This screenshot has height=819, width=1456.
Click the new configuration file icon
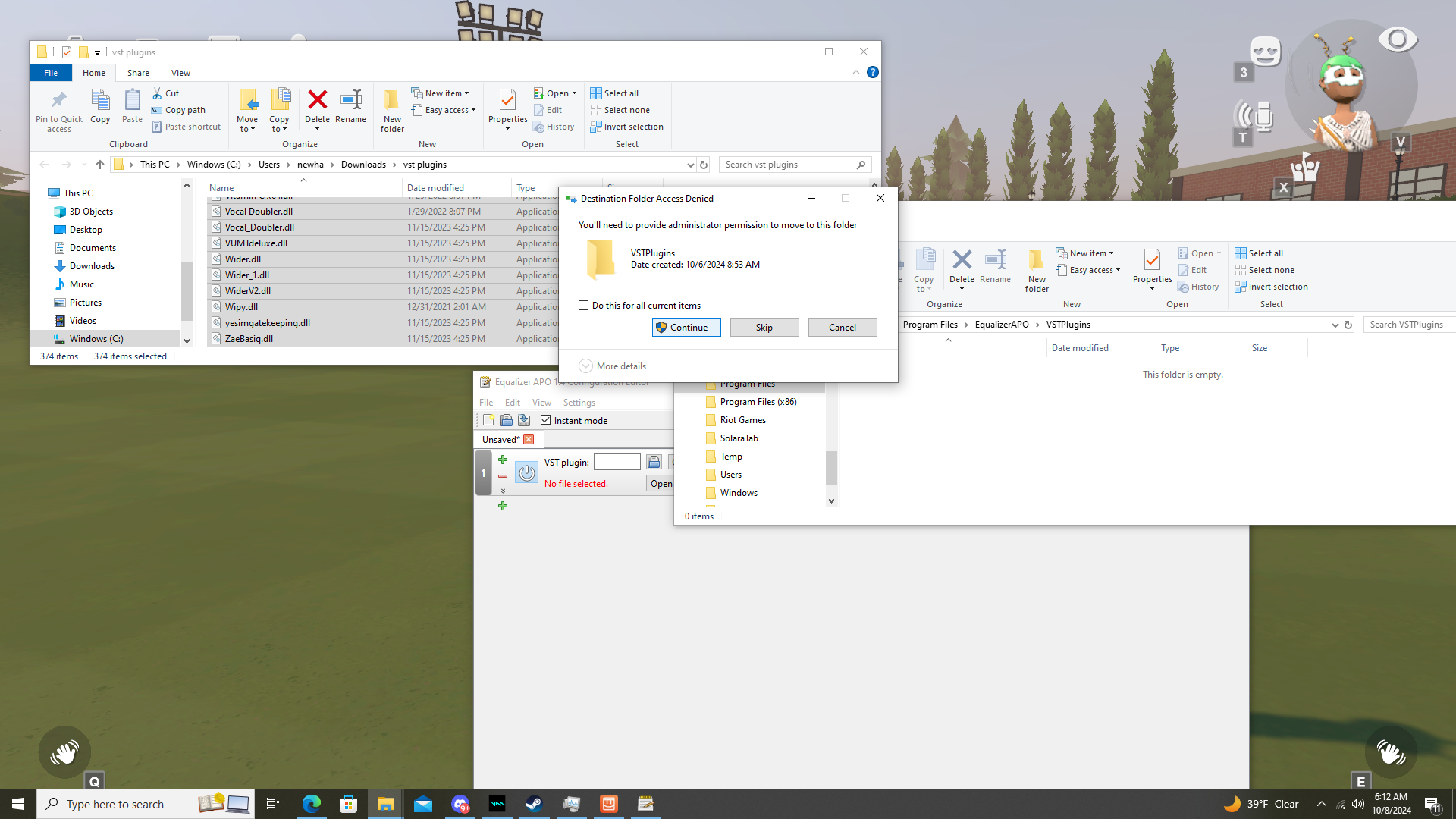[488, 420]
